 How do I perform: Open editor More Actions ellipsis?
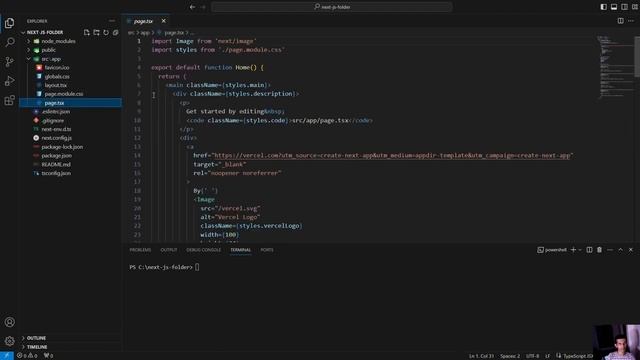tap(631, 21)
